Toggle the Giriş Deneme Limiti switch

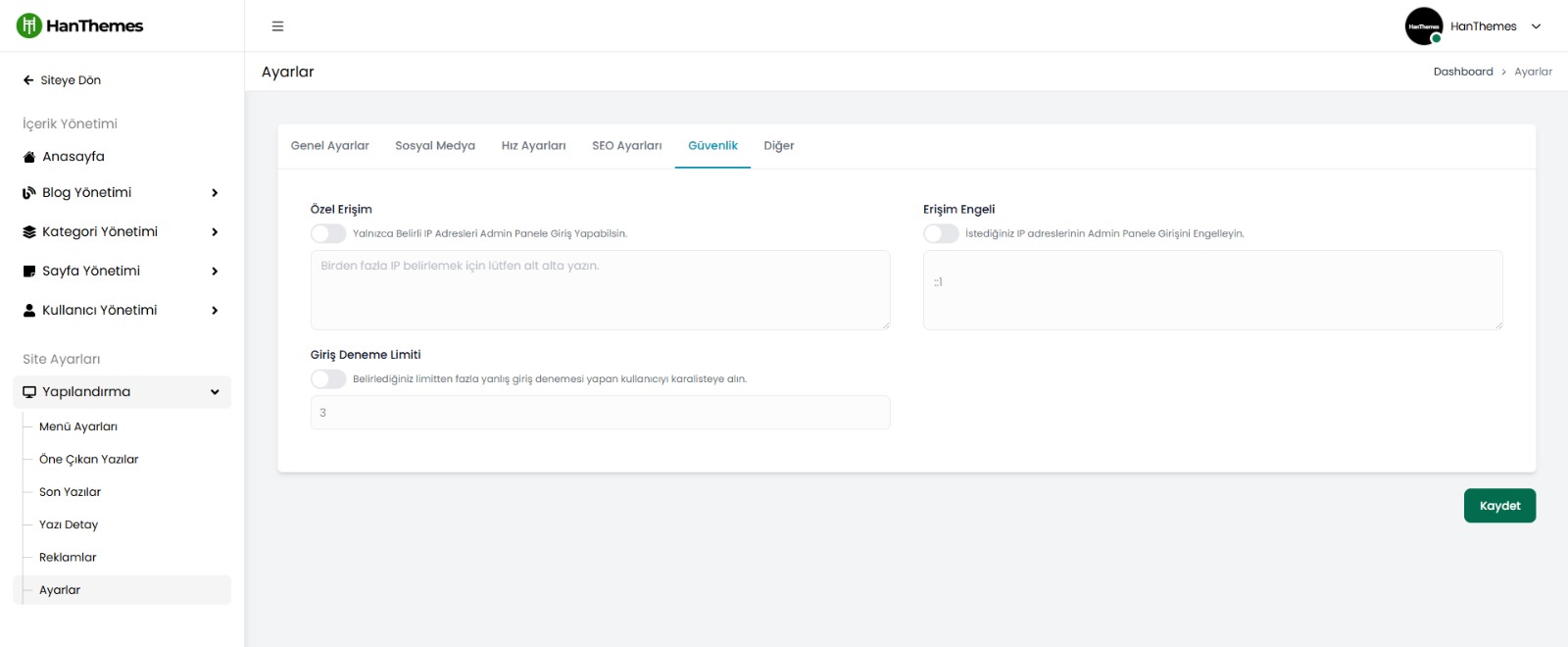click(328, 378)
